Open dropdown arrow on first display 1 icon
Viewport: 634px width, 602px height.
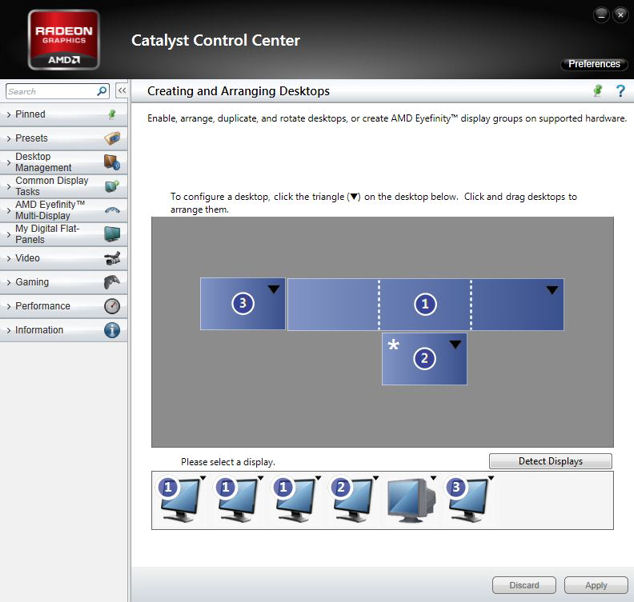(x=203, y=478)
